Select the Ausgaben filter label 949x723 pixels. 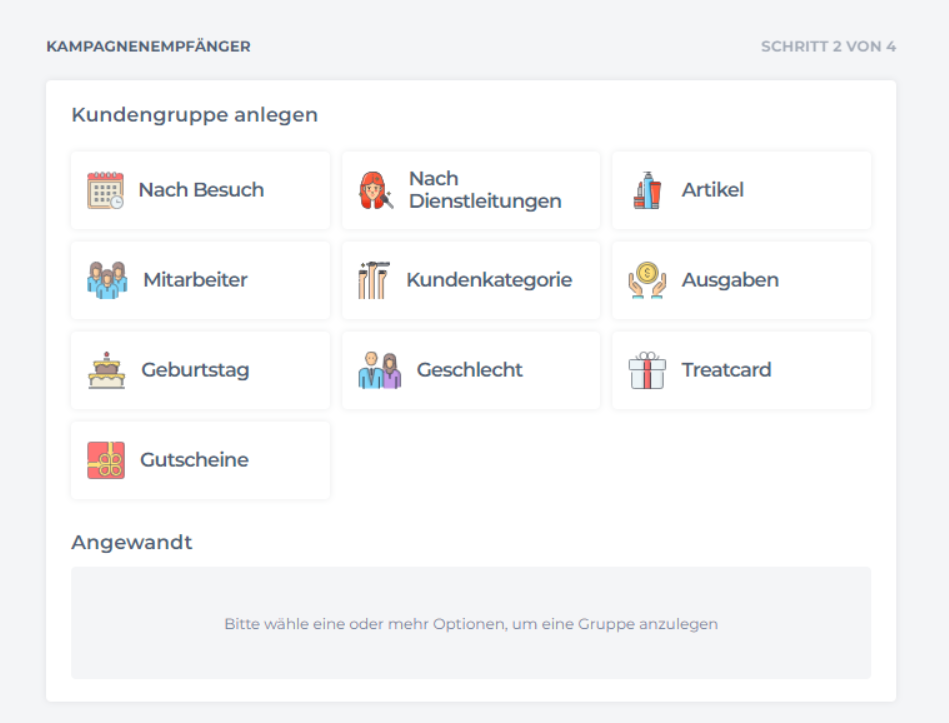coord(730,280)
